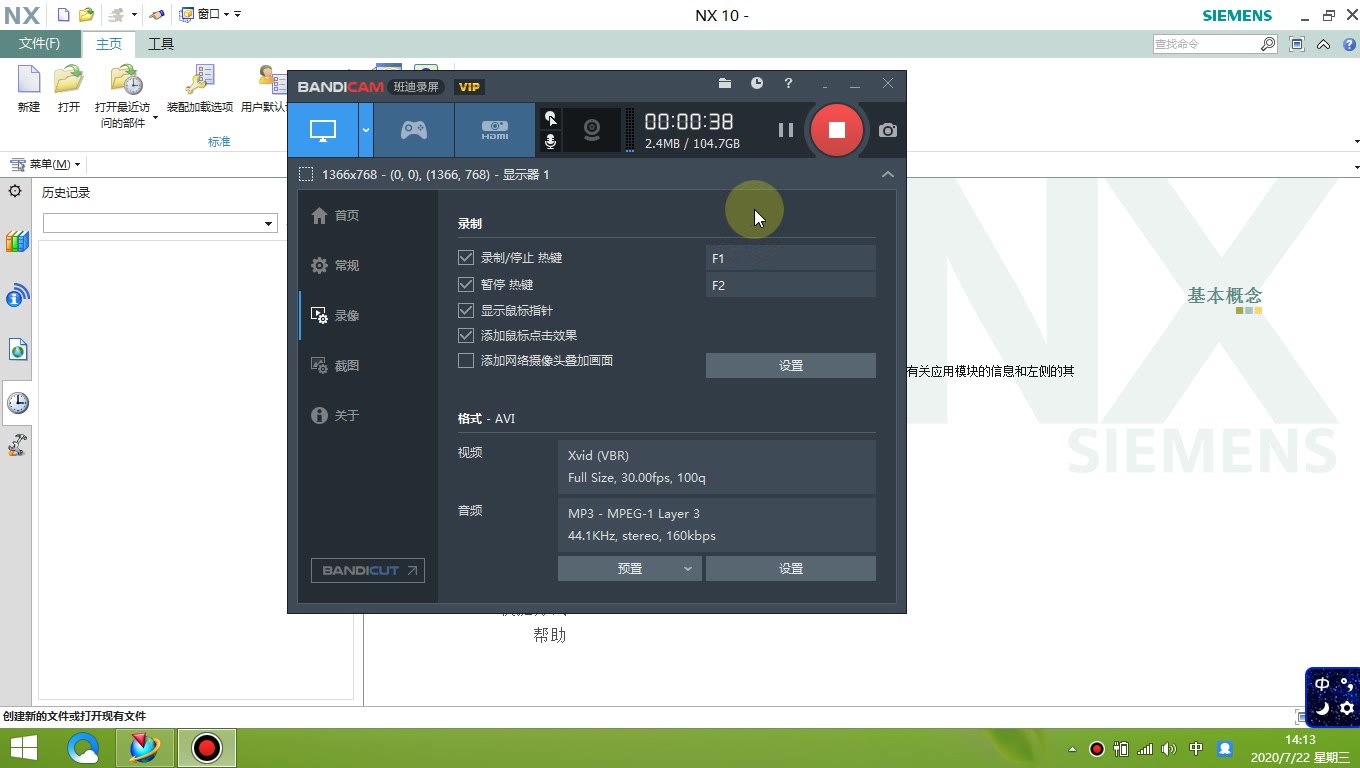
Task: Pause the Bandicam recording
Action: click(786, 130)
